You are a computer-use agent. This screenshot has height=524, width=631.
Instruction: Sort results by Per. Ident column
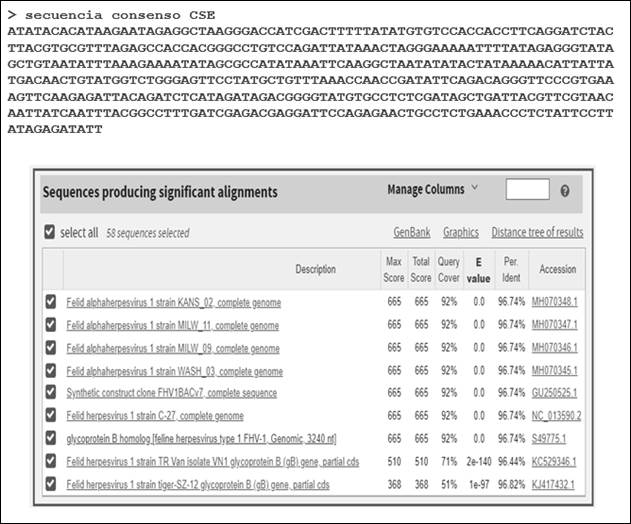click(511, 268)
